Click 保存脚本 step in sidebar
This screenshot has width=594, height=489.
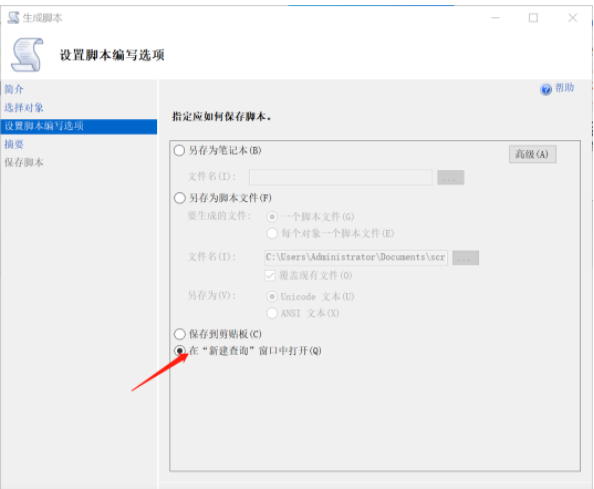[24, 162]
